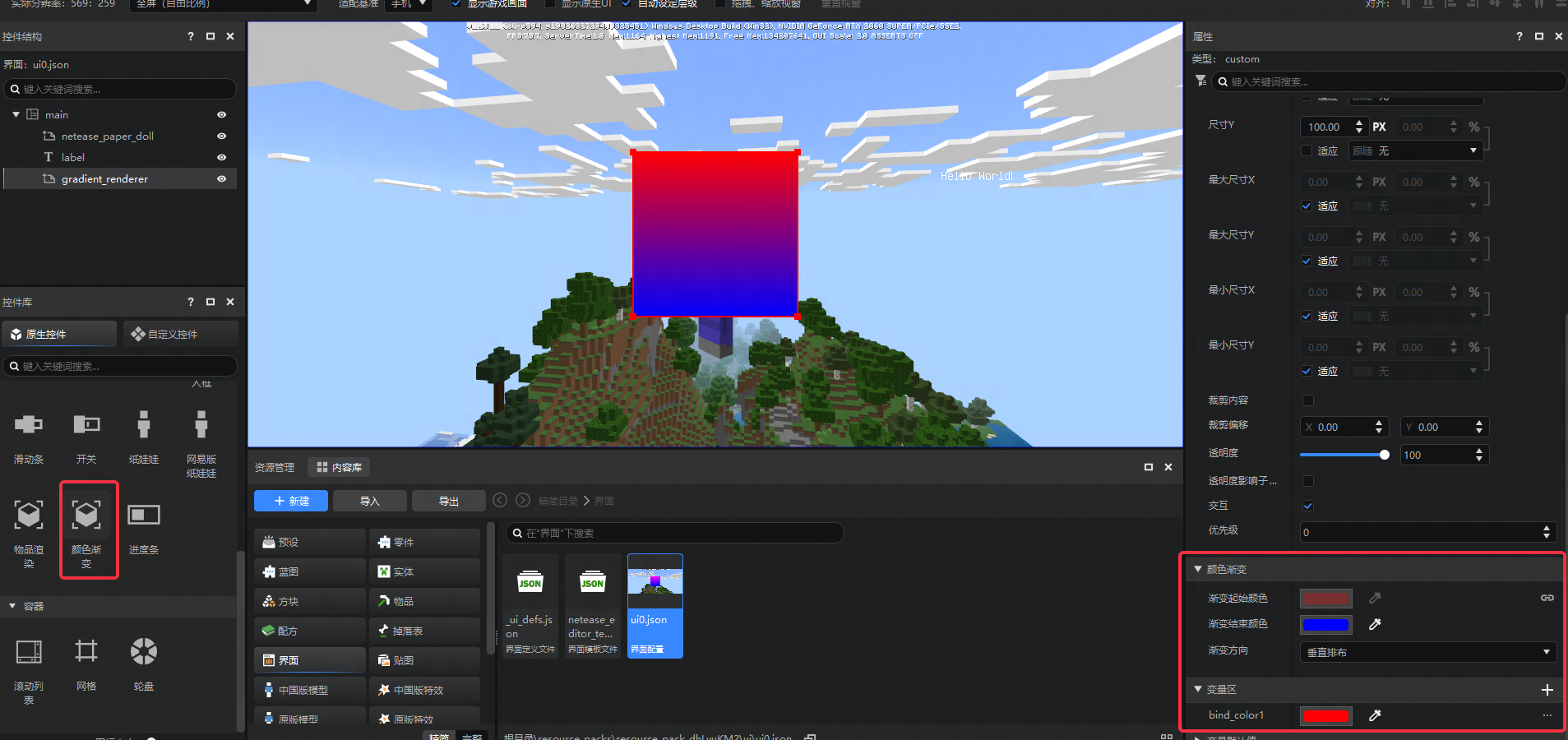Collapse the main tree node
1568x740 pixels.
click(x=16, y=114)
